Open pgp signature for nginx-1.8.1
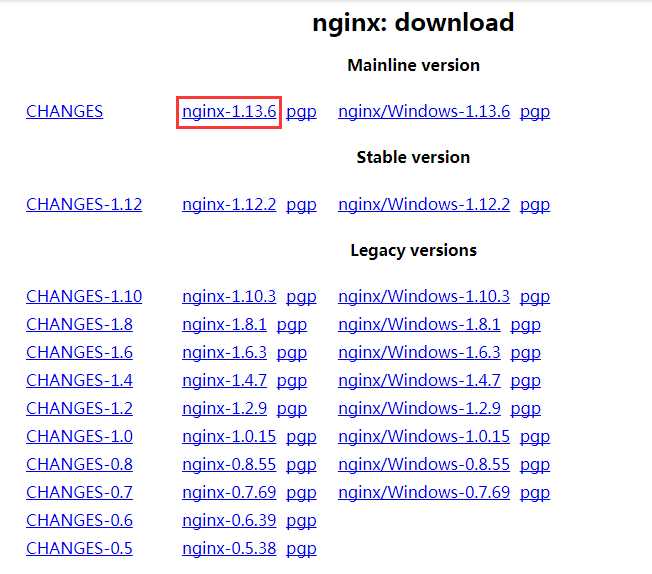 [x=292, y=325]
